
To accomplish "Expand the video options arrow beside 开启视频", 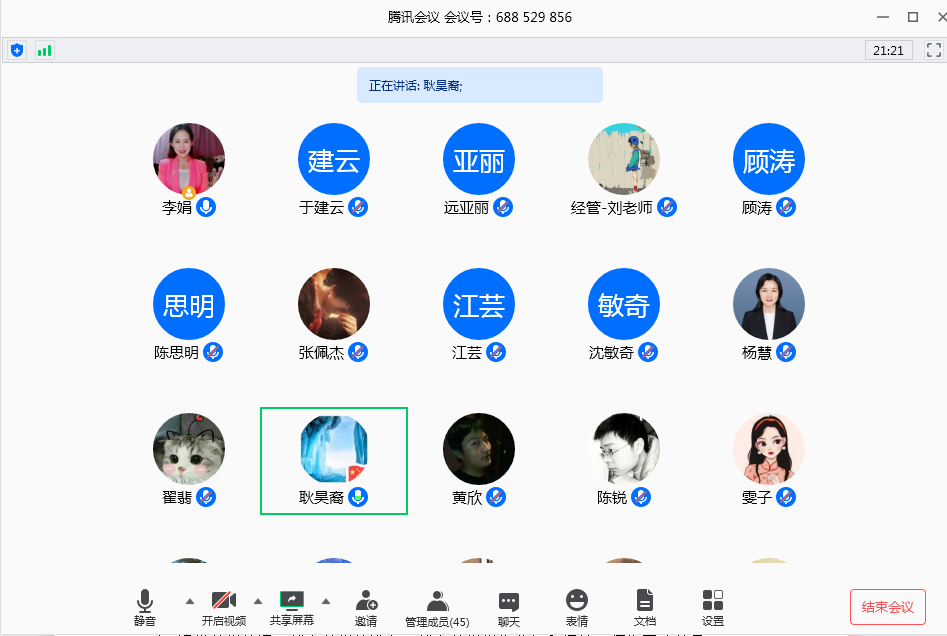I will [x=258, y=601].
